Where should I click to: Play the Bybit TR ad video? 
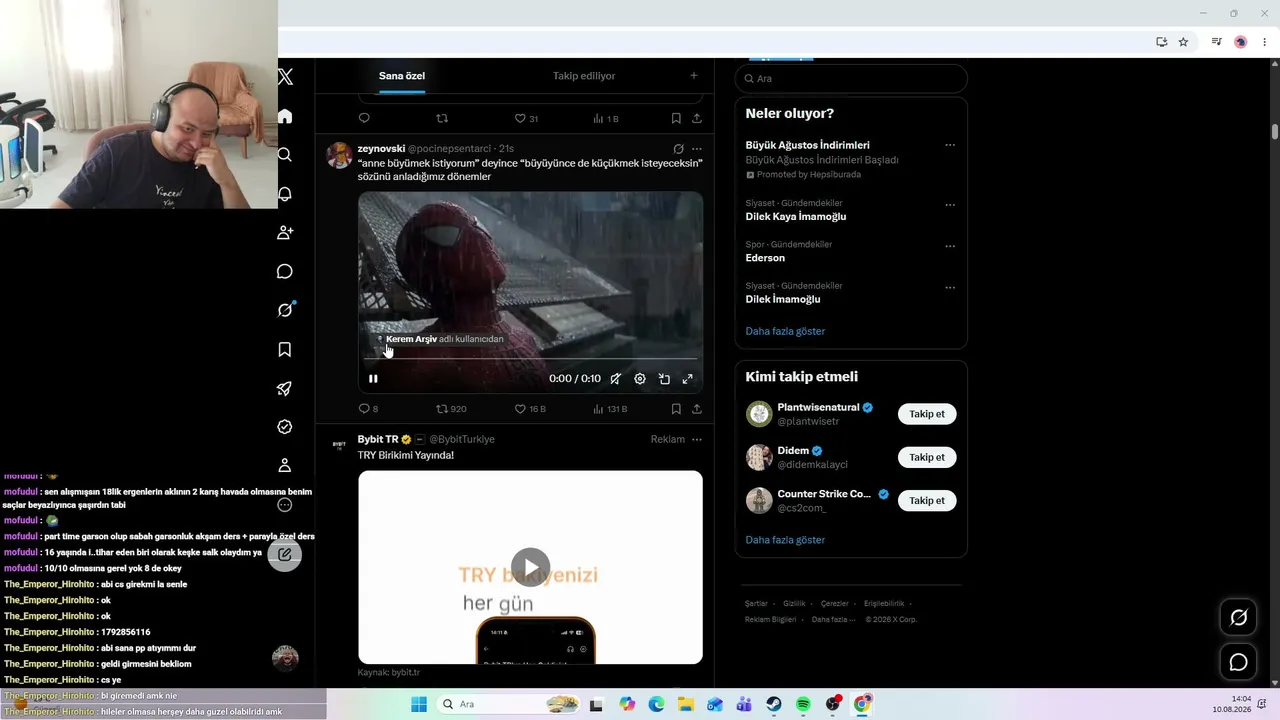531,567
